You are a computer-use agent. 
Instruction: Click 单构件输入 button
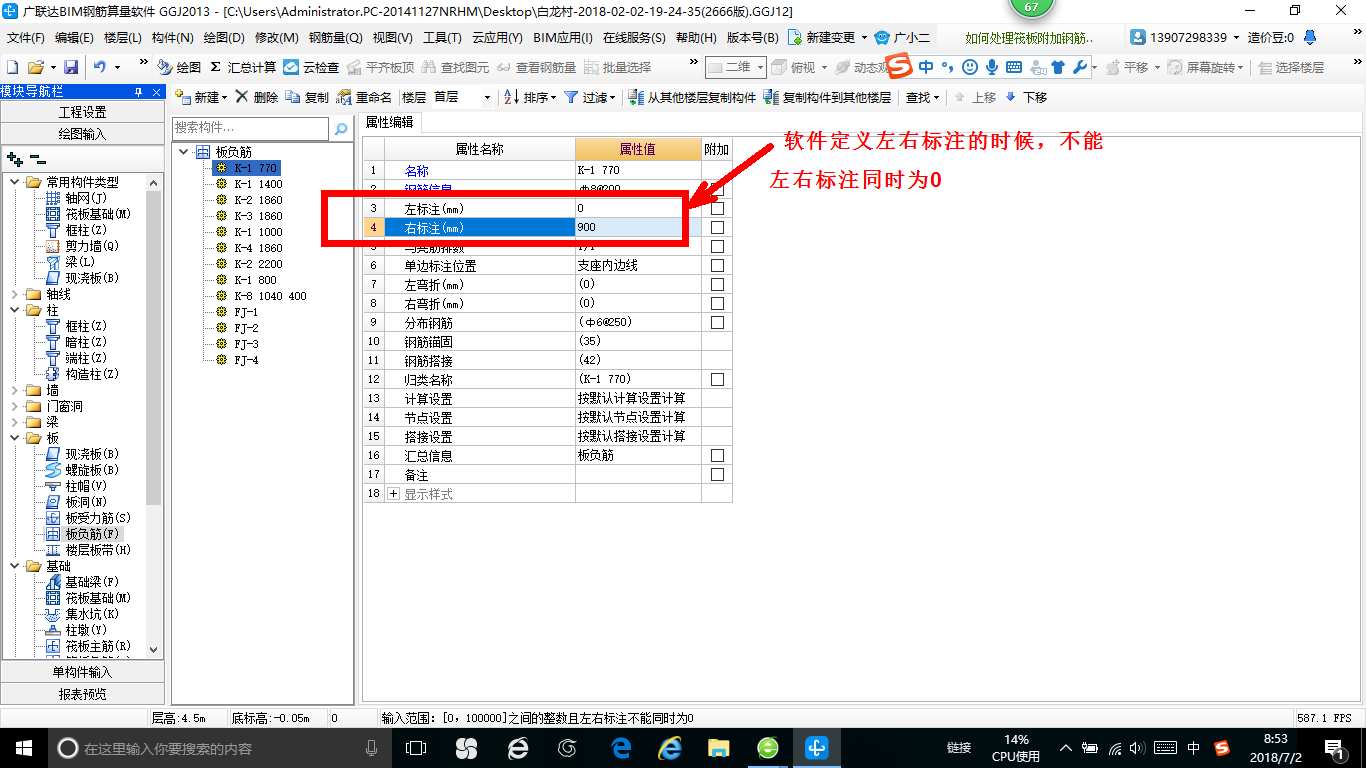tap(82, 672)
